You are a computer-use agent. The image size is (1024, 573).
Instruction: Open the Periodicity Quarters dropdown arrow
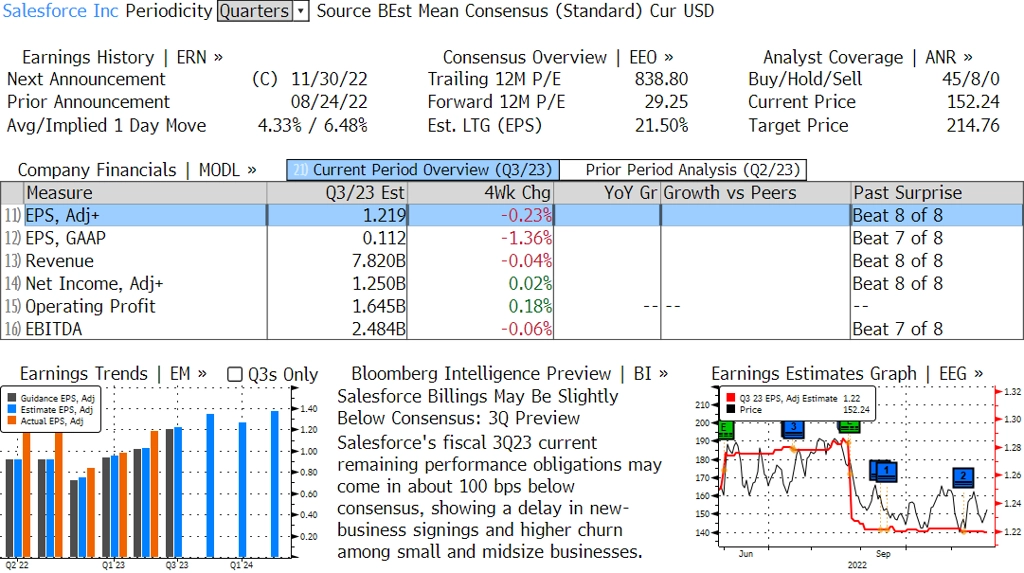(301, 11)
